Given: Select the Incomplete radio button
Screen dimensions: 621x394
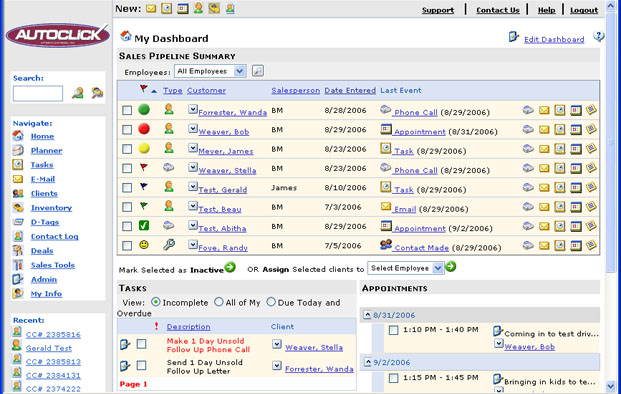Looking at the screenshot, I should [x=156, y=302].
